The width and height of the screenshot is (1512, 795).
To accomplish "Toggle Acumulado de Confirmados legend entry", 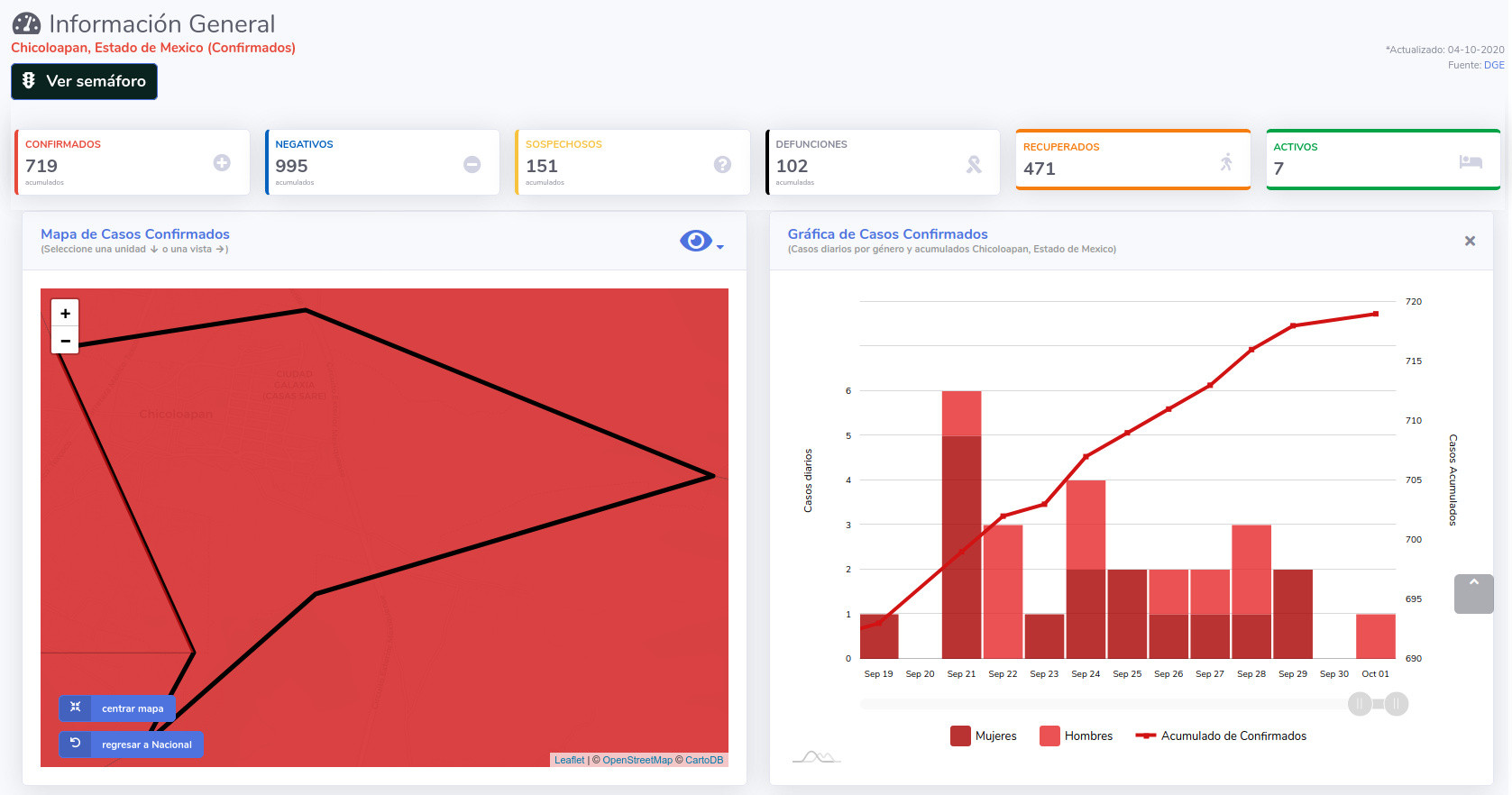I will coord(1221,736).
